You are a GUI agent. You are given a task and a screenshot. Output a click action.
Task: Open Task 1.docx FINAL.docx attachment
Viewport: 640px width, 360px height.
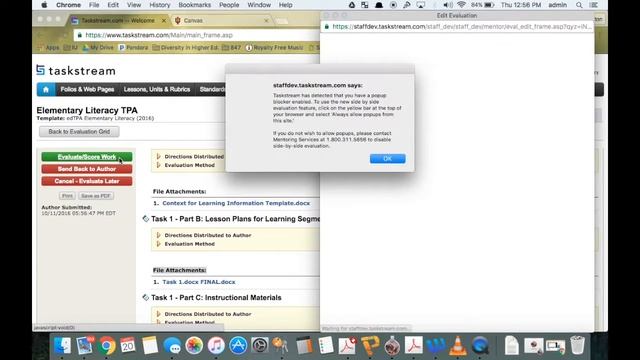(199, 282)
